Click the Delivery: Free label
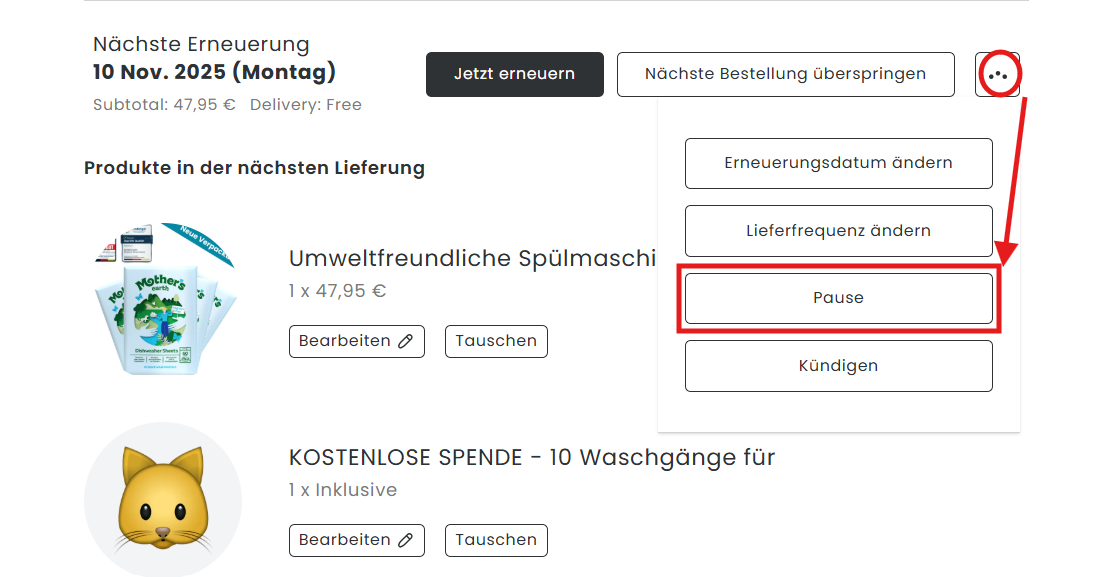The width and height of the screenshot is (1117, 577). click(x=306, y=105)
